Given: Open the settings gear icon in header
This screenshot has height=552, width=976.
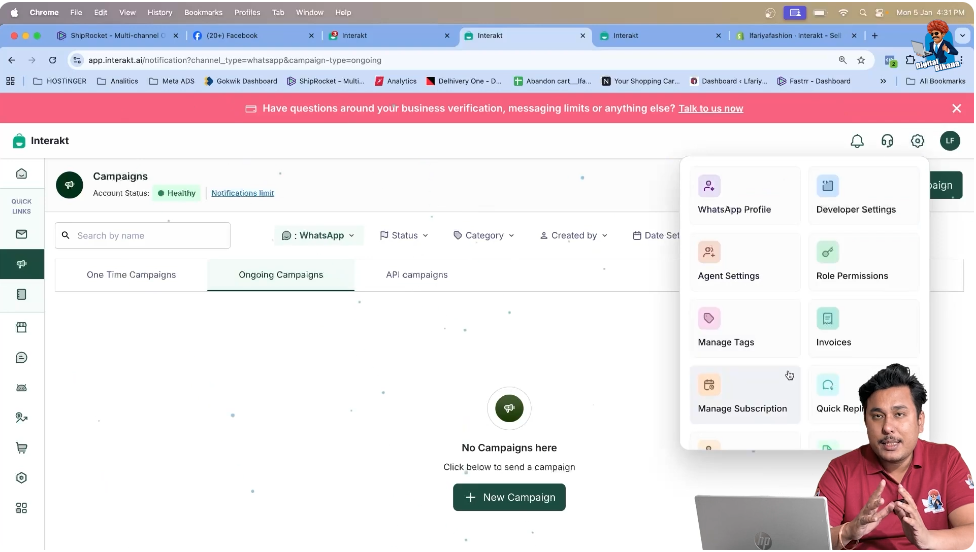Looking at the screenshot, I should (917, 141).
